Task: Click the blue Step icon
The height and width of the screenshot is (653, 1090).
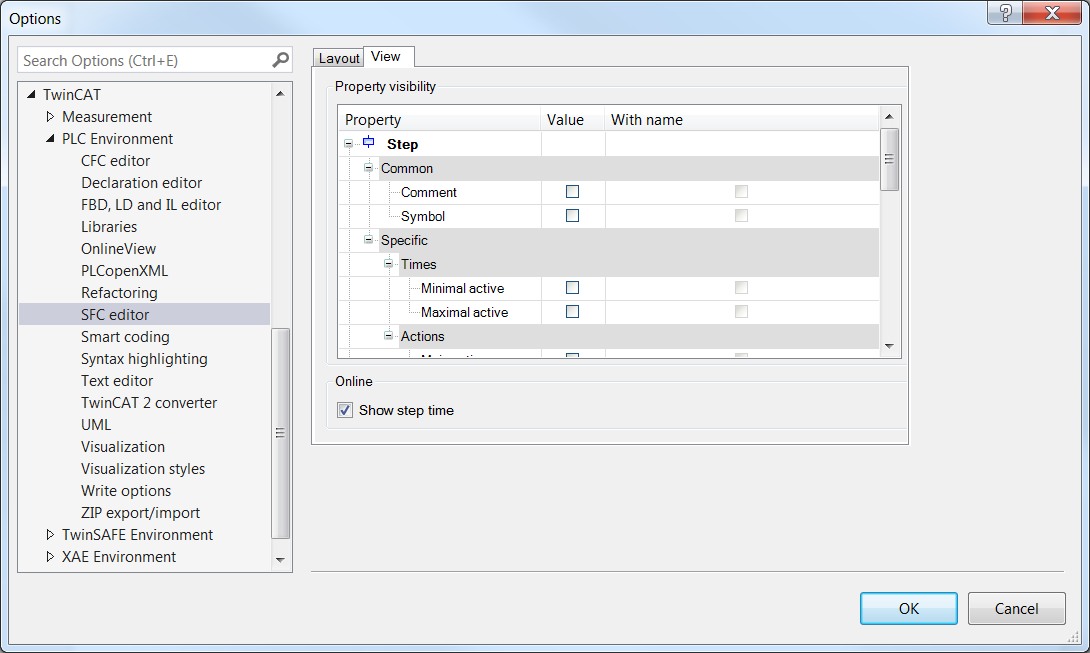Action: (368, 143)
